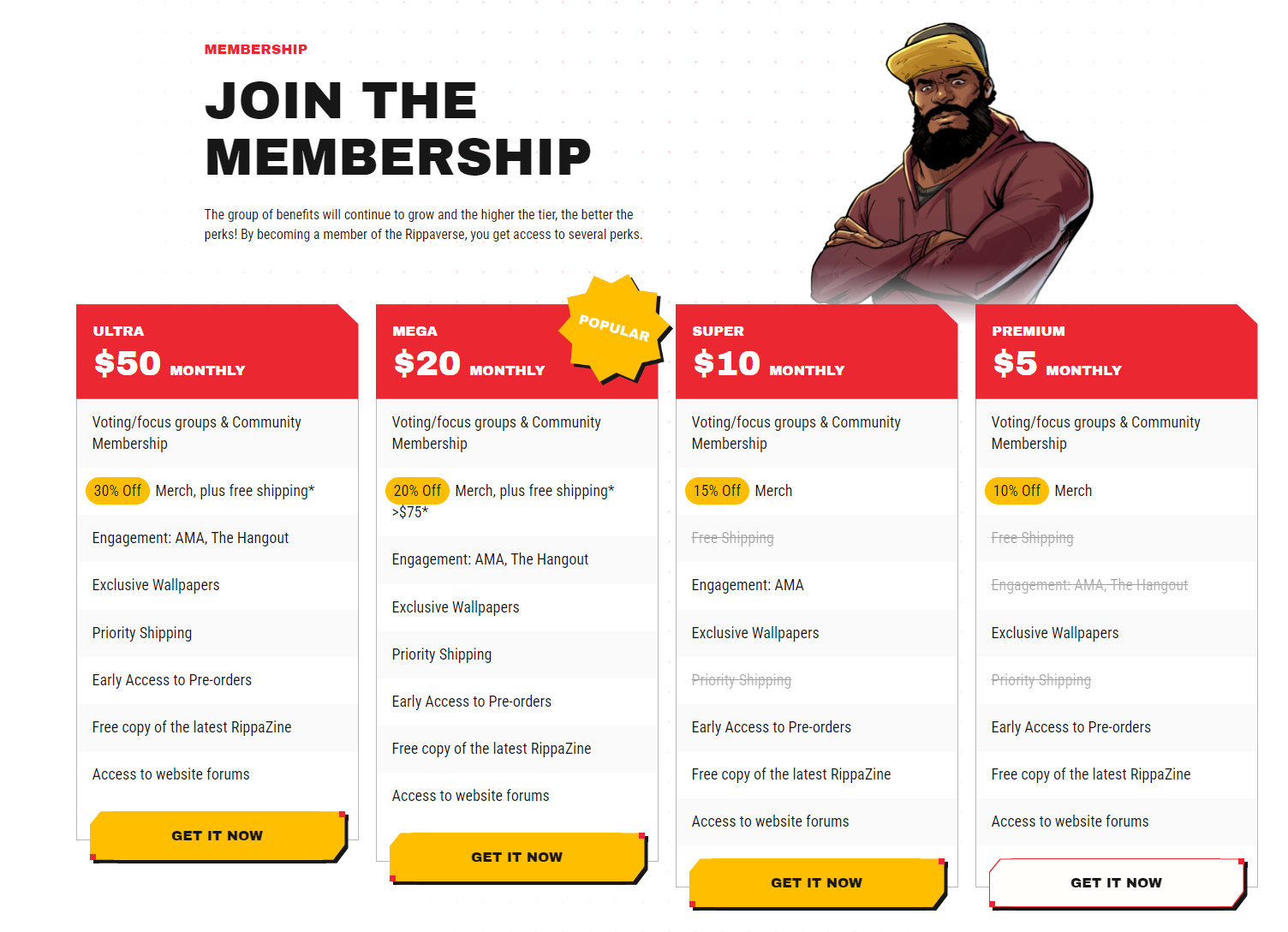This screenshot has height=932, width=1288.
Task: Click struck-through Engagement row in Premium plan
Action: (1089, 585)
